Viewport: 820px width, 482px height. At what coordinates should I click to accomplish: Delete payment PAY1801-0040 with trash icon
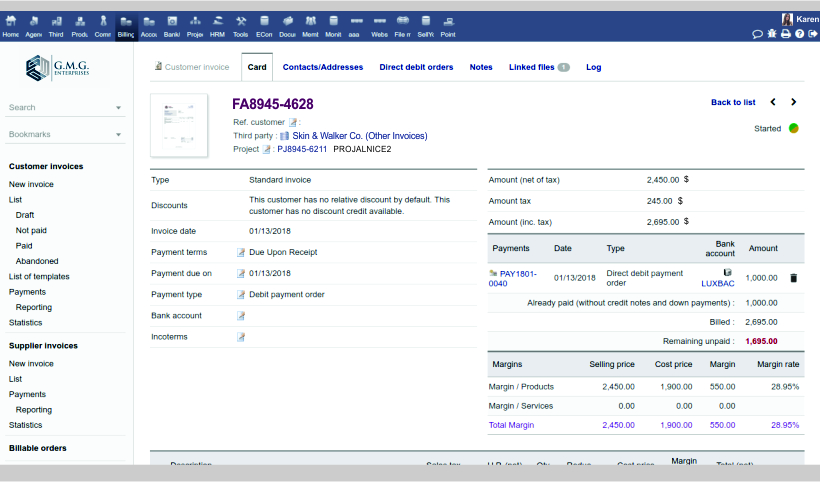pos(793,278)
